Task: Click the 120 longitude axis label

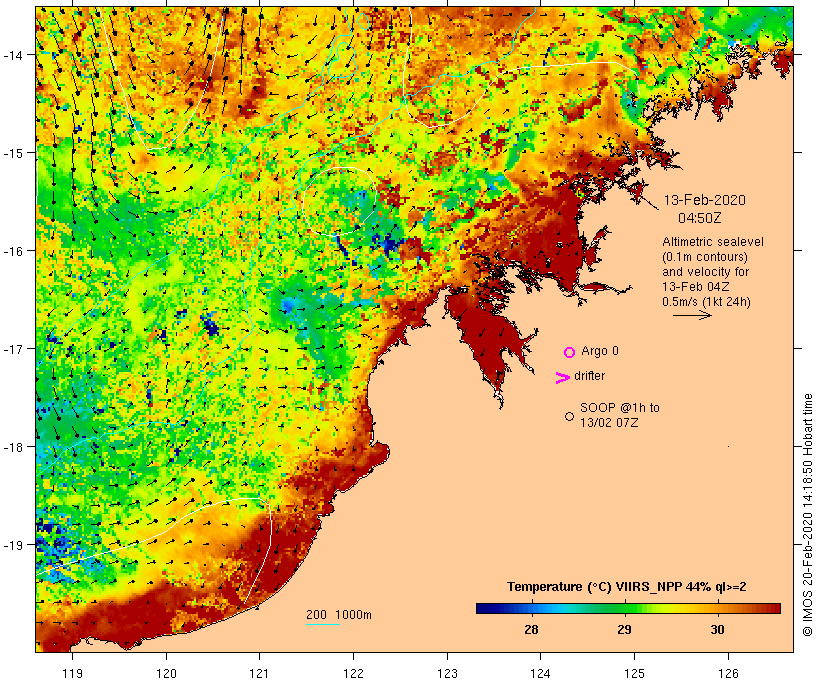Action: click(x=166, y=673)
